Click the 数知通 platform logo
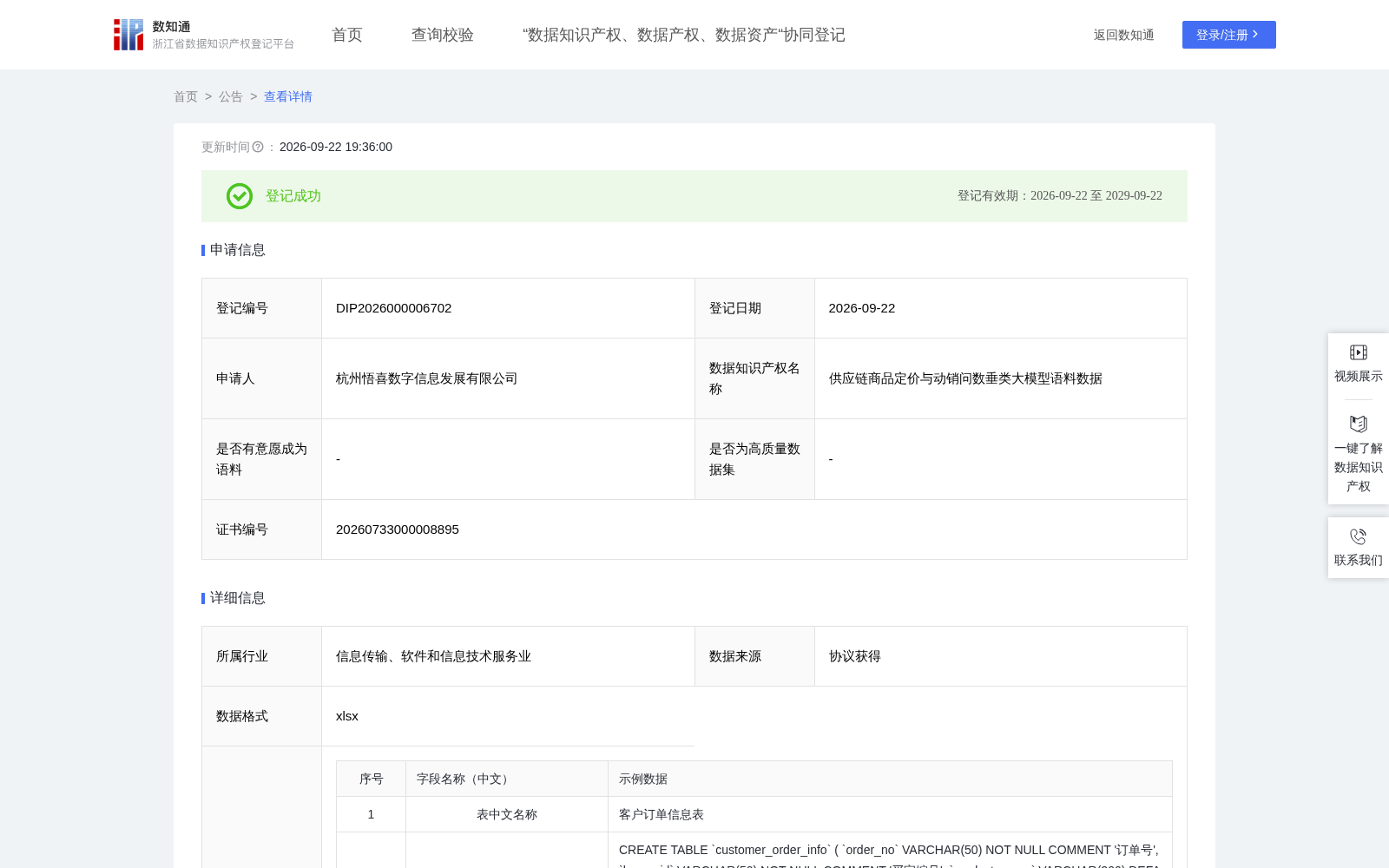1389x868 pixels. click(x=204, y=35)
